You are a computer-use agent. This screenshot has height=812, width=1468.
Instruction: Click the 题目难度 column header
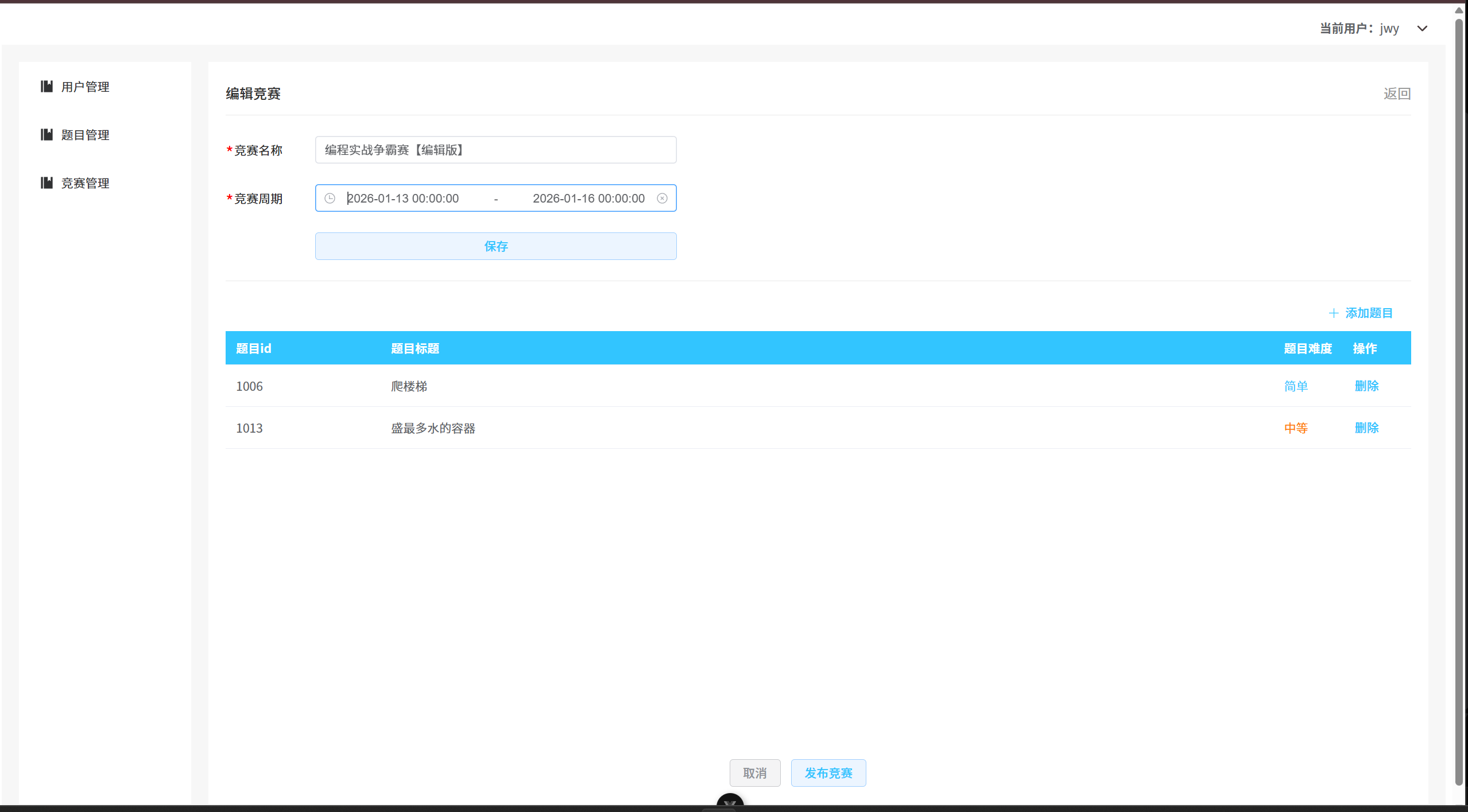(x=1308, y=348)
